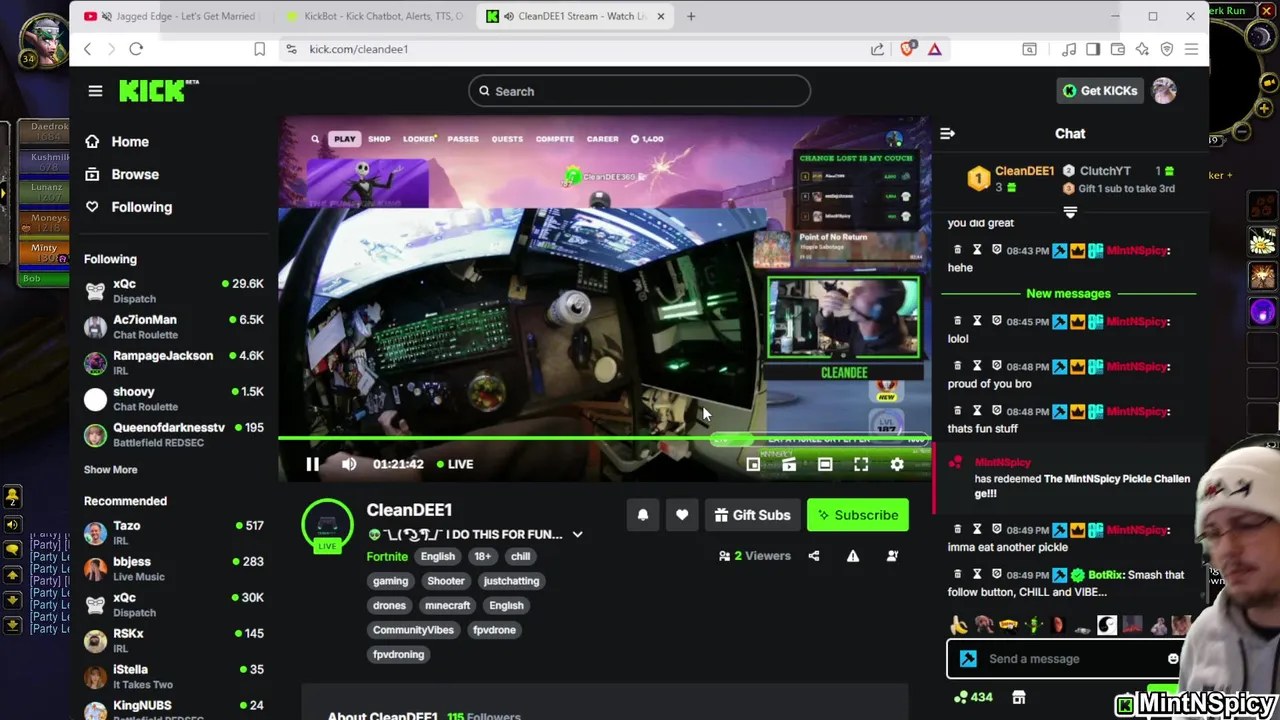Collapse the chat panel
The image size is (1280, 720).
947,133
